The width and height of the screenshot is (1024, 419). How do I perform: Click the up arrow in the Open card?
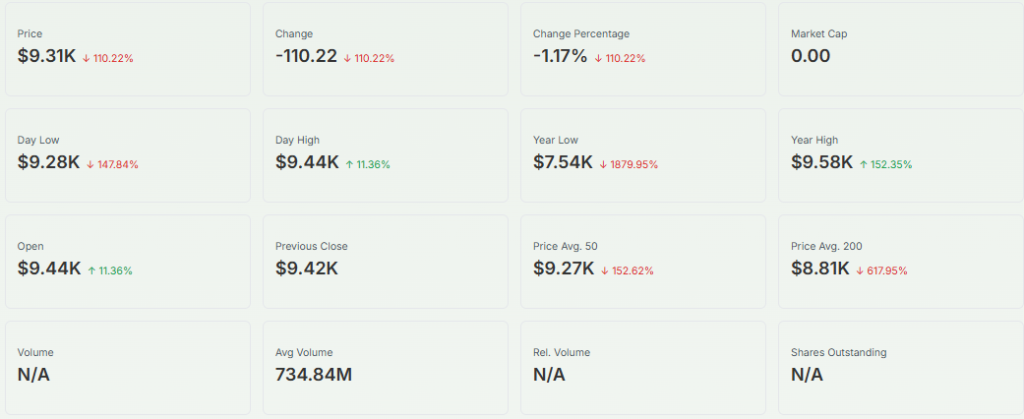tap(91, 270)
